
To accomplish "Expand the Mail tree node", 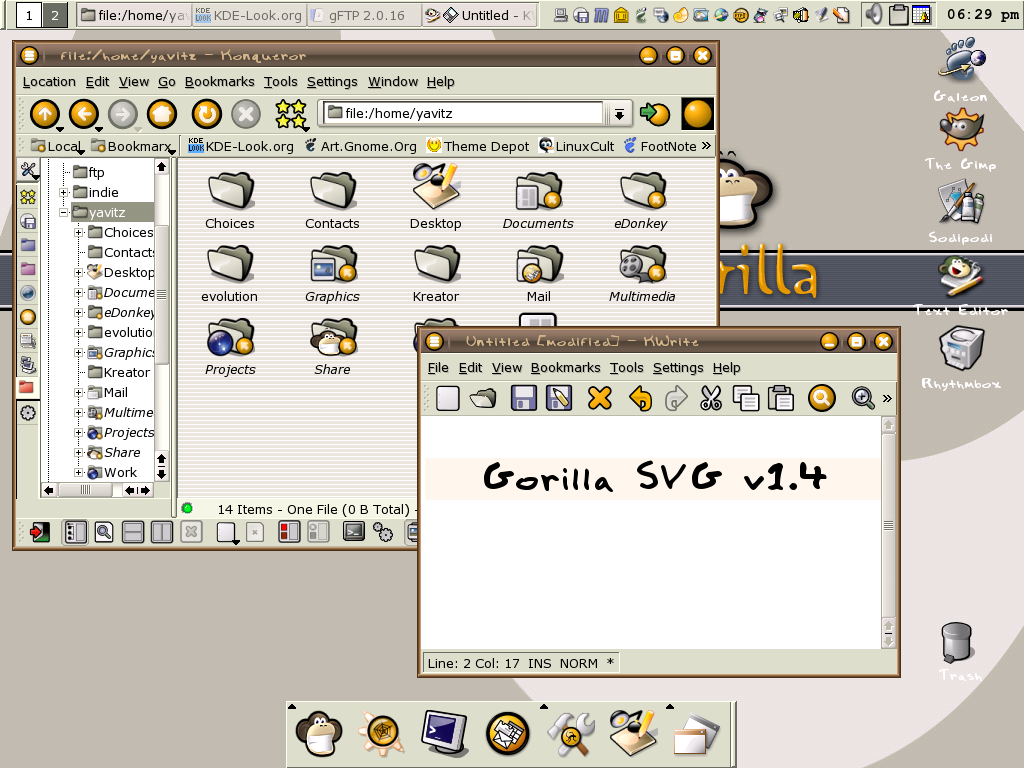I will tap(78, 392).
